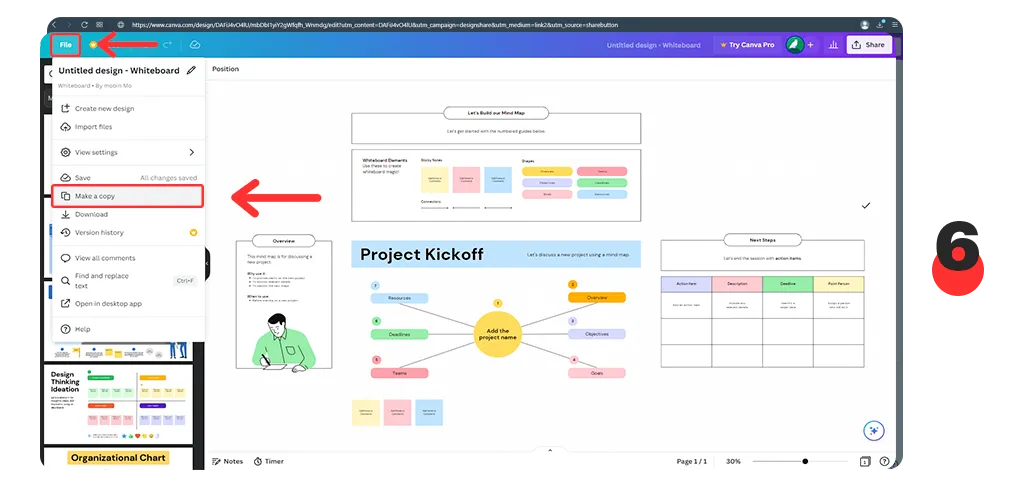
Task: Click the help question mark at bottom right
Action: point(884,461)
